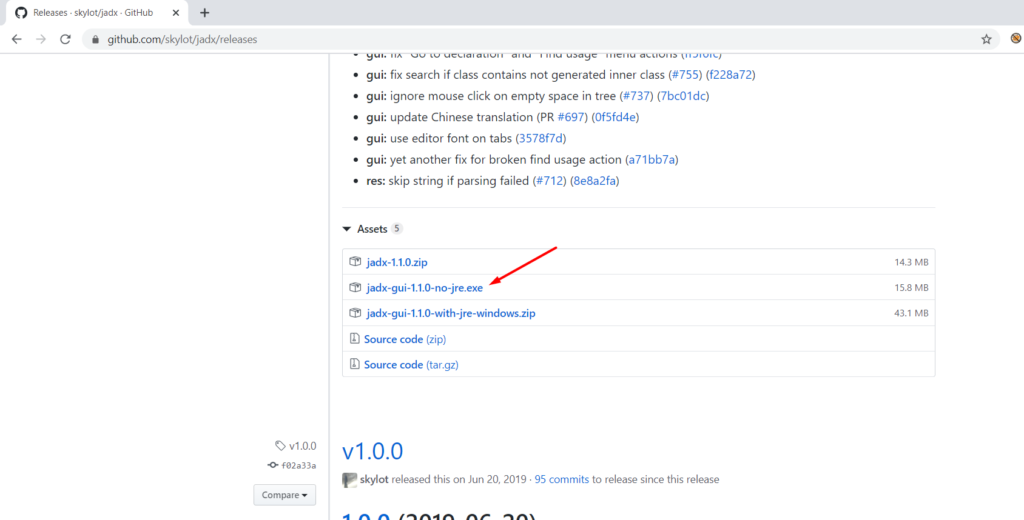The image size is (1024, 520).
Task: Open the v1.0.0 release heading link
Action: pyautogui.click(x=373, y=451)
